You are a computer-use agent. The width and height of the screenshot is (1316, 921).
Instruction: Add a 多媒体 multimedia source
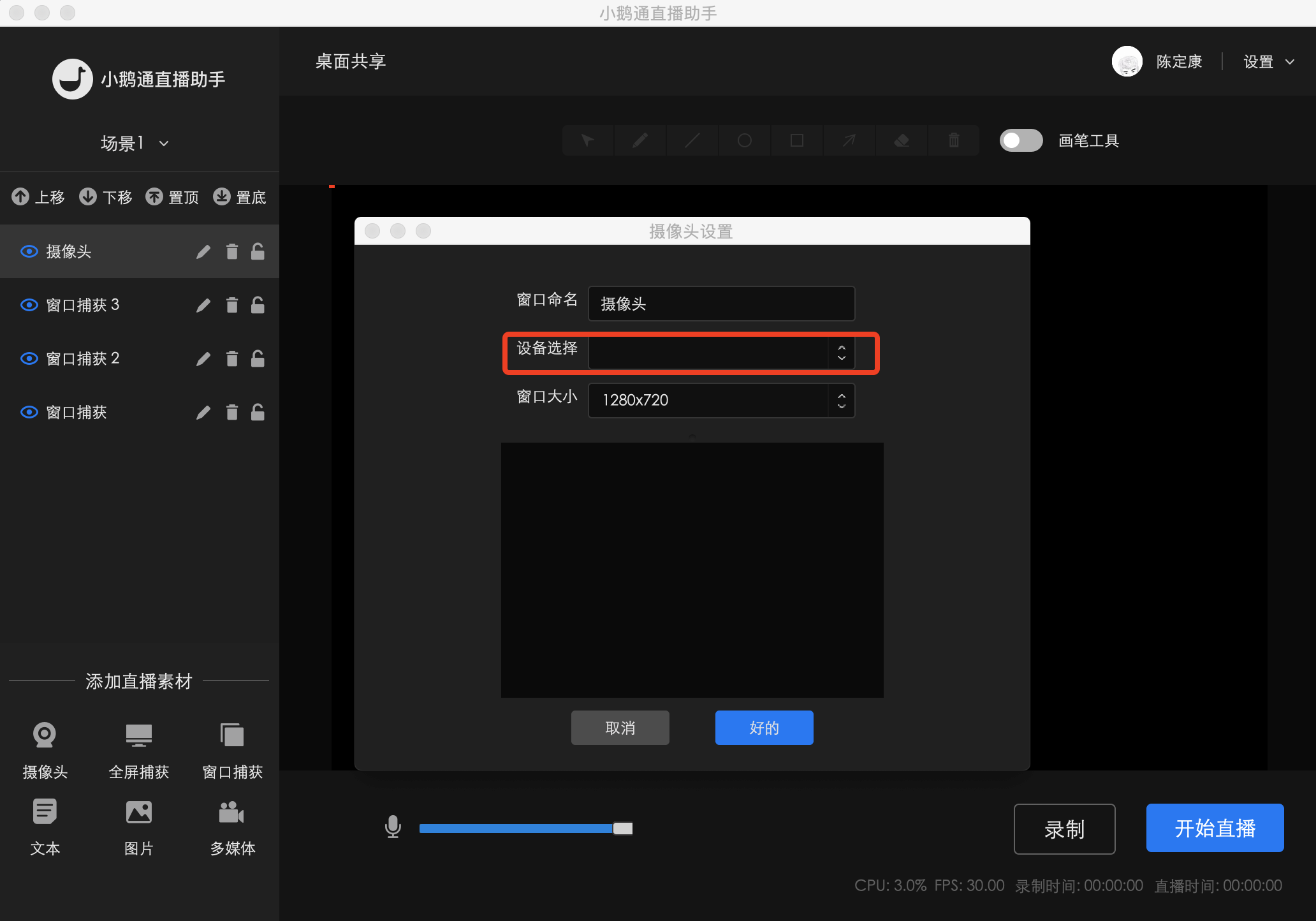click(x=232, y=827)
